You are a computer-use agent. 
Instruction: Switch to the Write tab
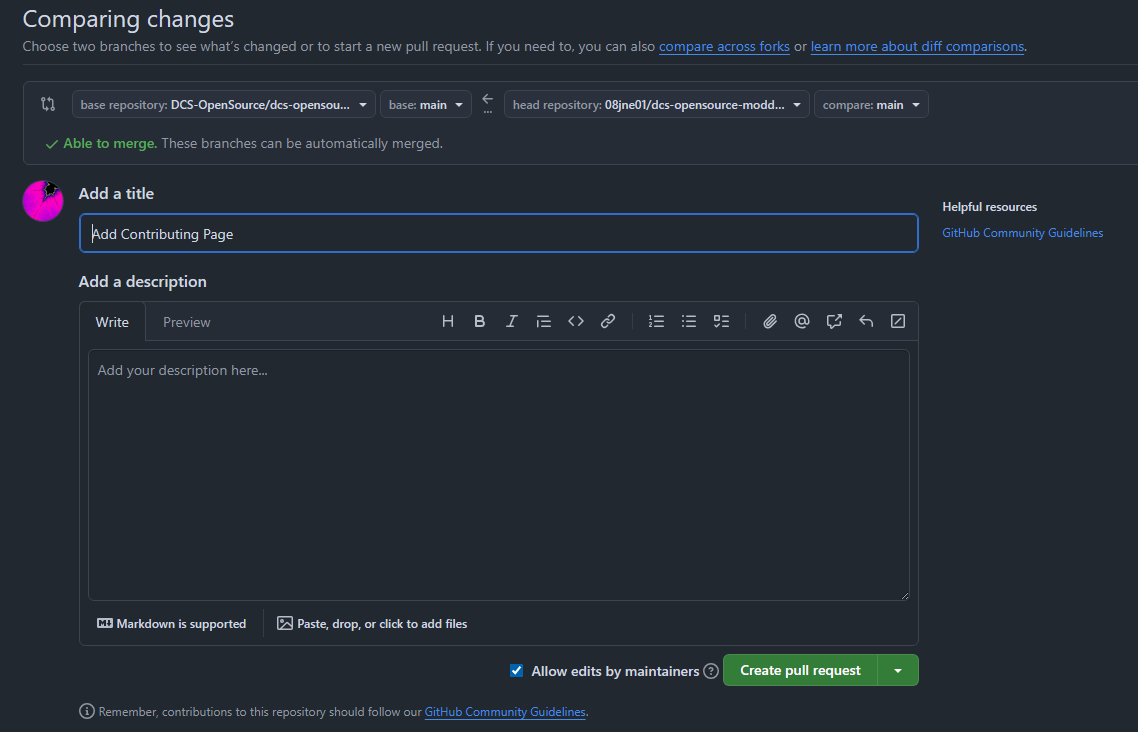click(x=112, y=322)
